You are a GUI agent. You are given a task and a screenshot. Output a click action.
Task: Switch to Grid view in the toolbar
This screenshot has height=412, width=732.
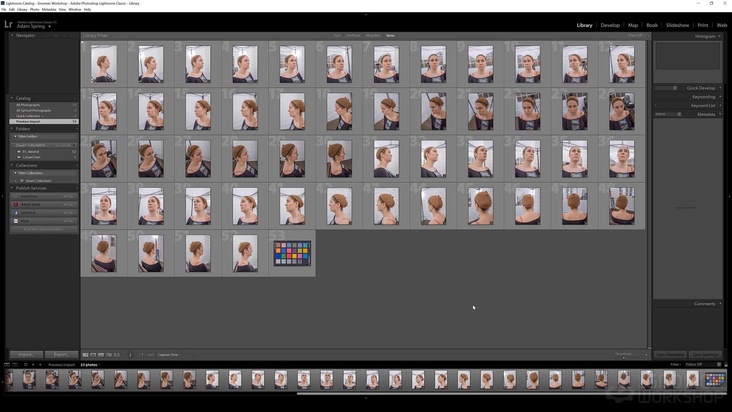(x=85, y=355)
